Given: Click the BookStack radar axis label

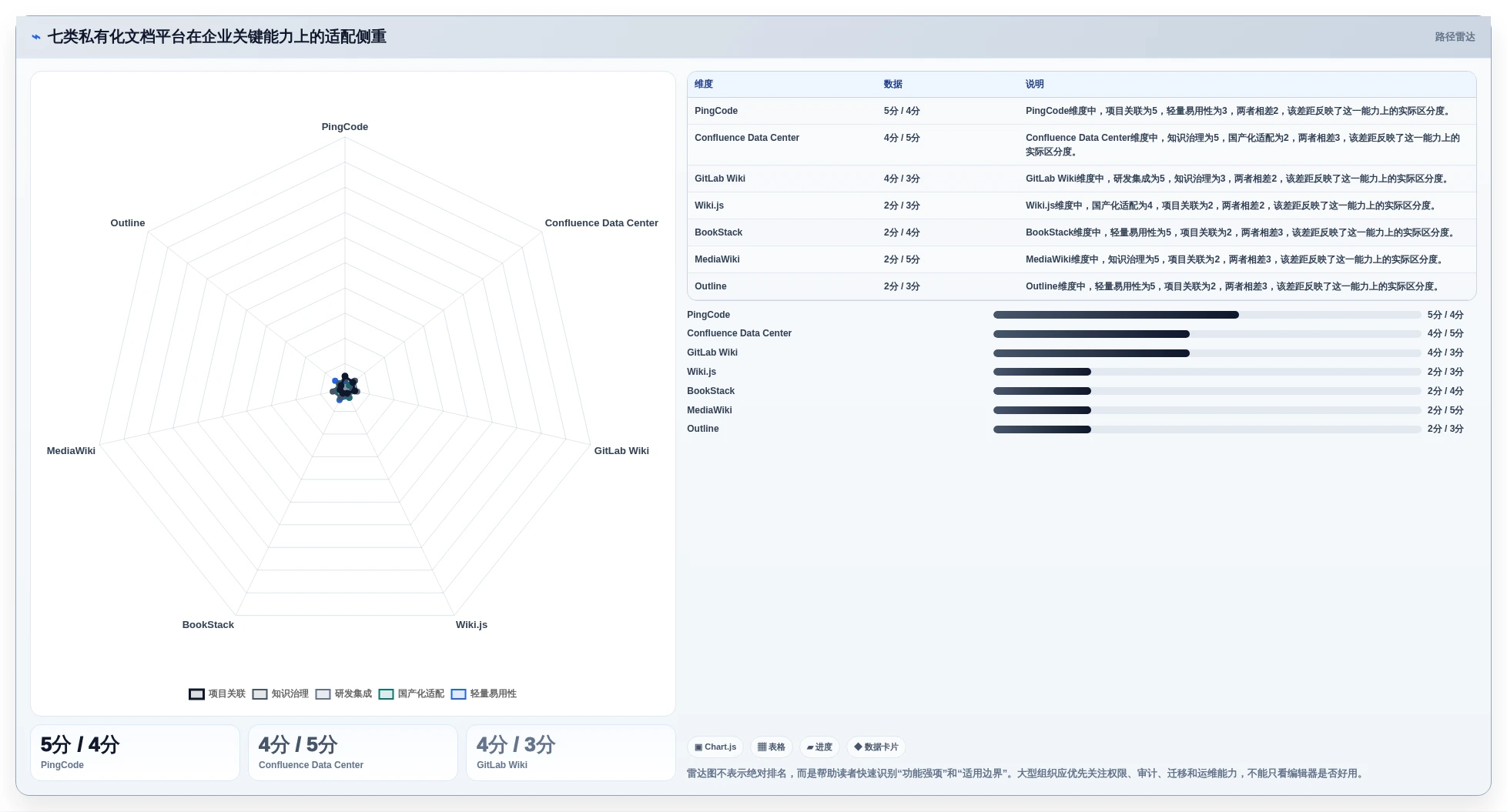Looking at the screenshot, I should tap(208, 625).
